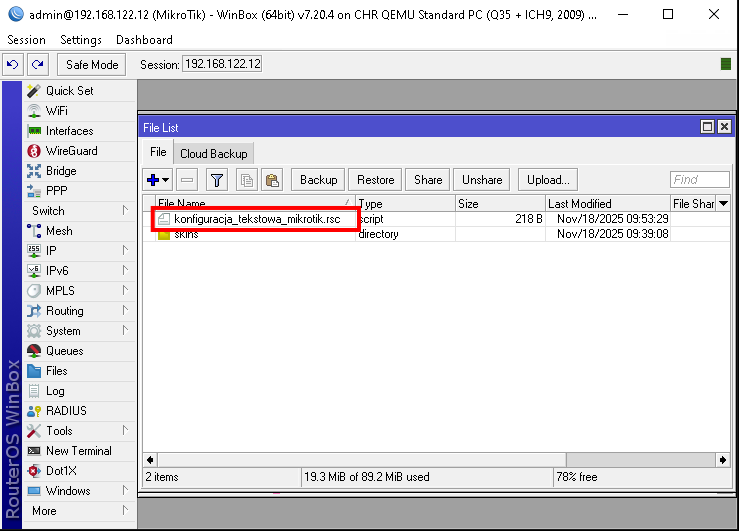
Task: Switch to the File tab
Action: [158, 152]
